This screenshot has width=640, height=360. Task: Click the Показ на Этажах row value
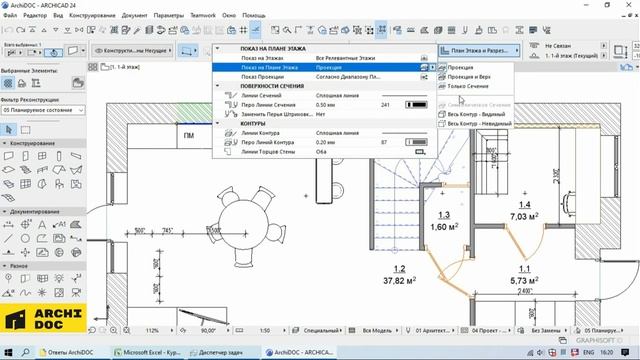(x=346, y=58)
